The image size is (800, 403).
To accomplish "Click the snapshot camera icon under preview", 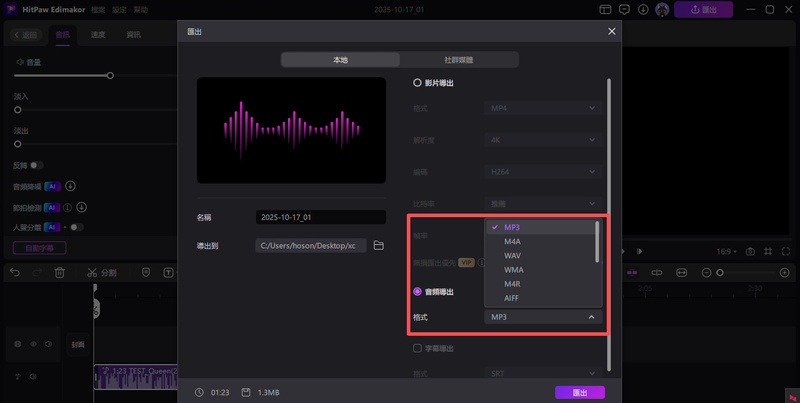I will click(x=749, y=251).
